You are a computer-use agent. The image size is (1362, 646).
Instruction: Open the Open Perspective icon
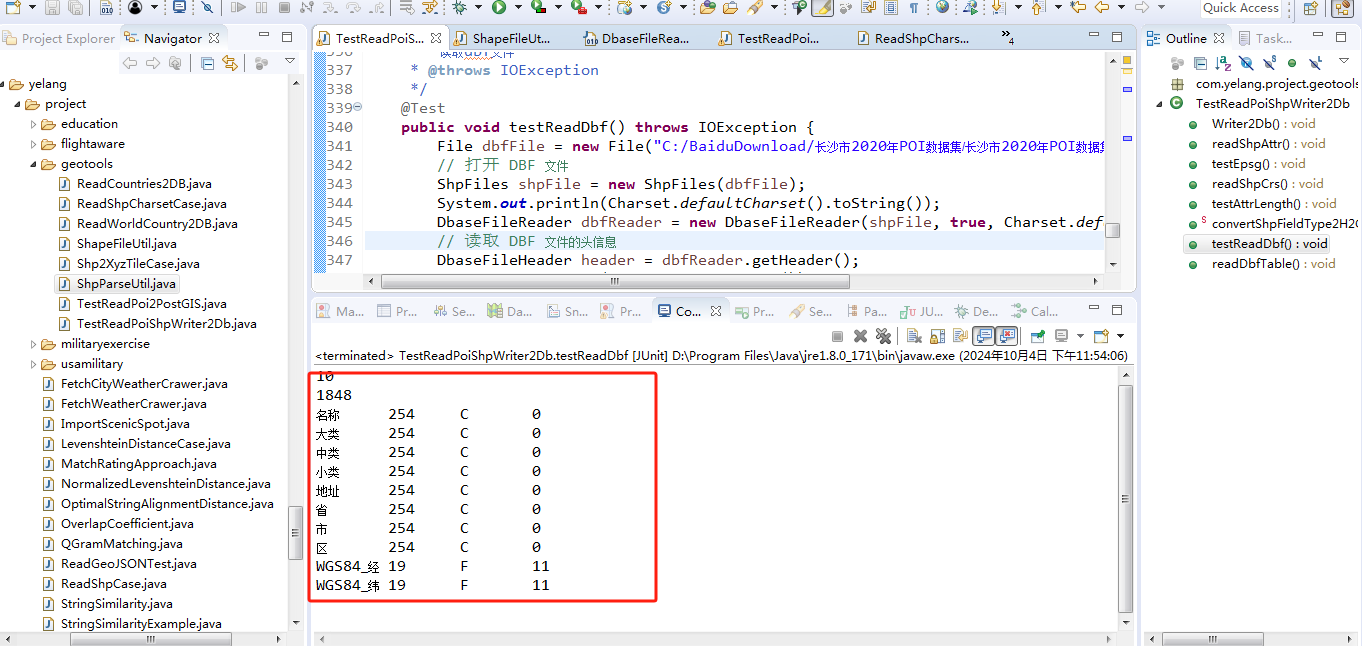[x=1310, y=8]
